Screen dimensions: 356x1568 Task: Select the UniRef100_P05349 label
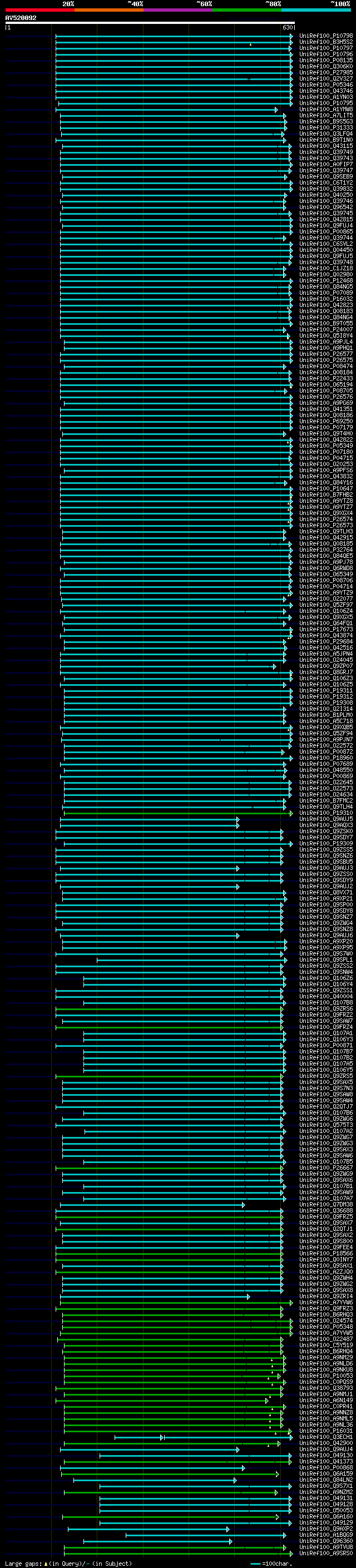326,446
